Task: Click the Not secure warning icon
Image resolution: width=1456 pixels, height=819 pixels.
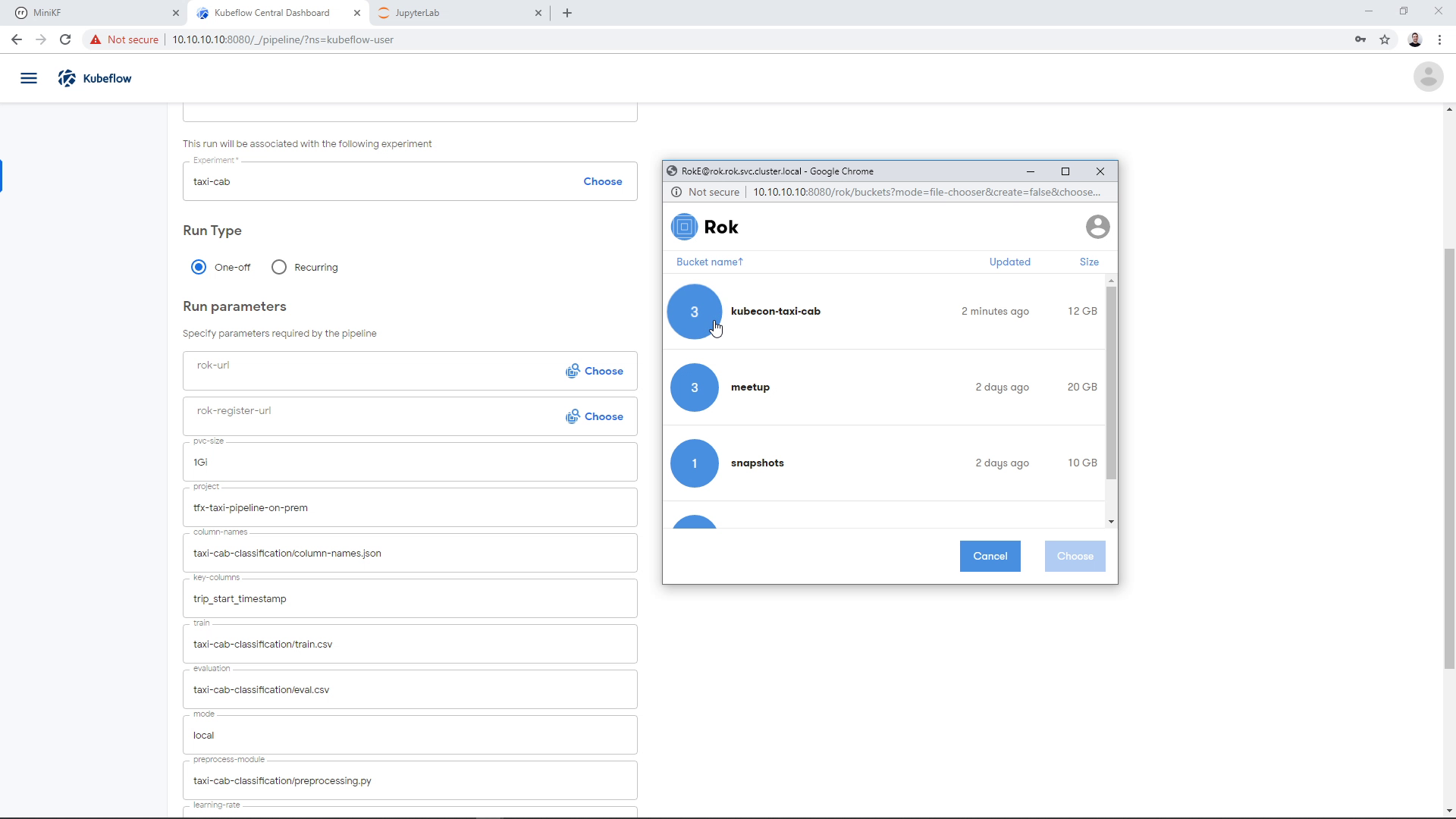Action: pos(96,39)
